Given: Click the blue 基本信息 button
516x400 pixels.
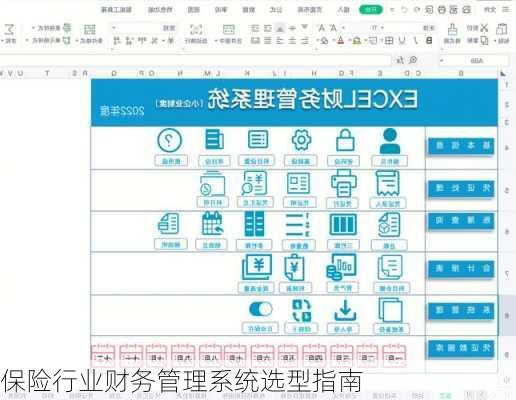Looking at the screenshot, I should coord(461,146).
